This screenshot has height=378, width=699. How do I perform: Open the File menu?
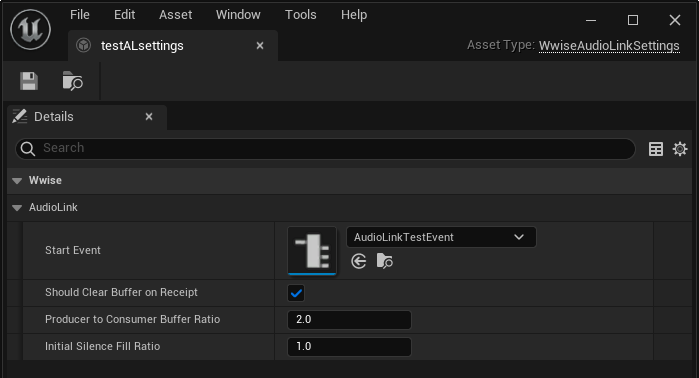click(x=80, y=15)
